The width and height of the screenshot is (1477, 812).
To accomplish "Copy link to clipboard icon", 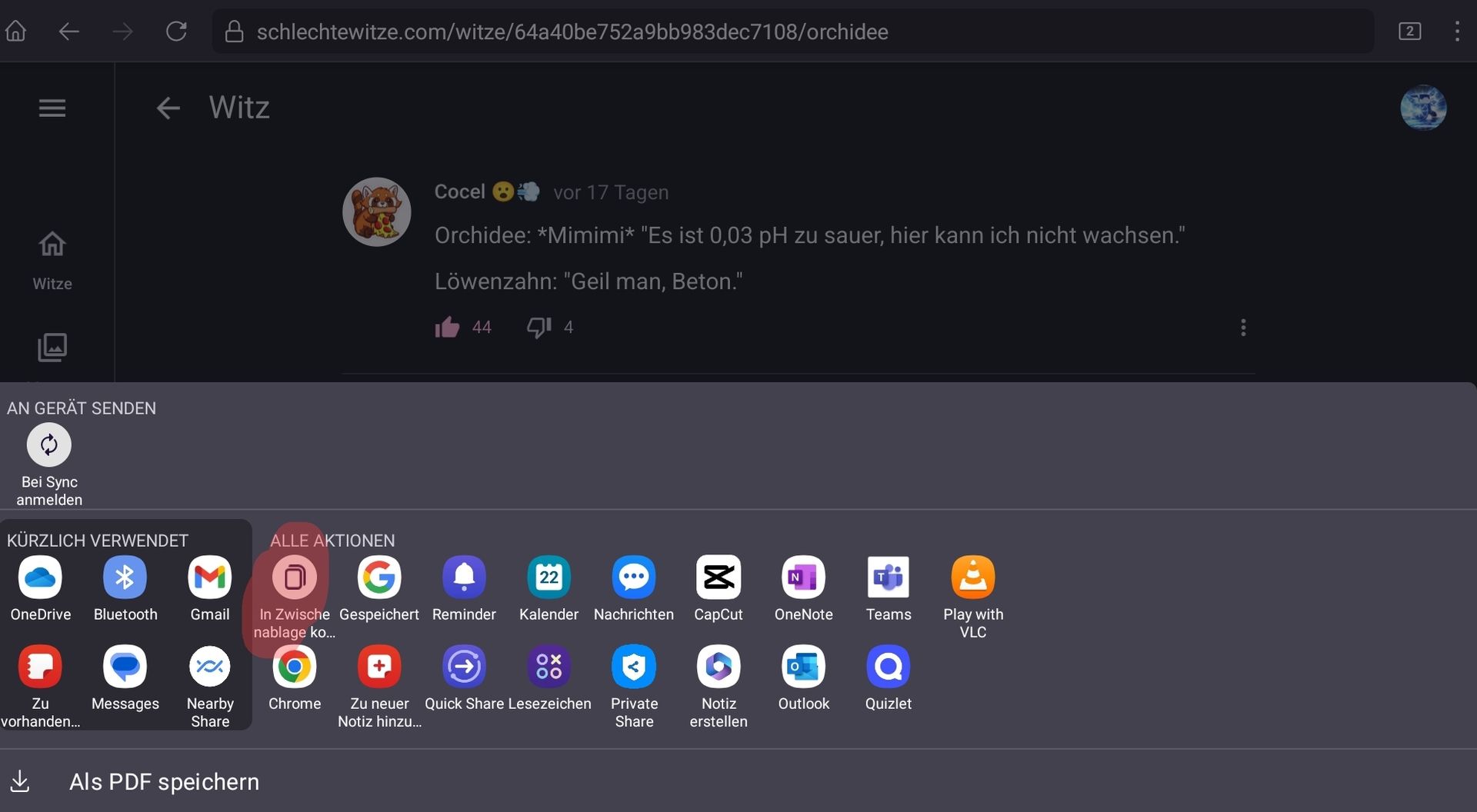I will [294, 577].
